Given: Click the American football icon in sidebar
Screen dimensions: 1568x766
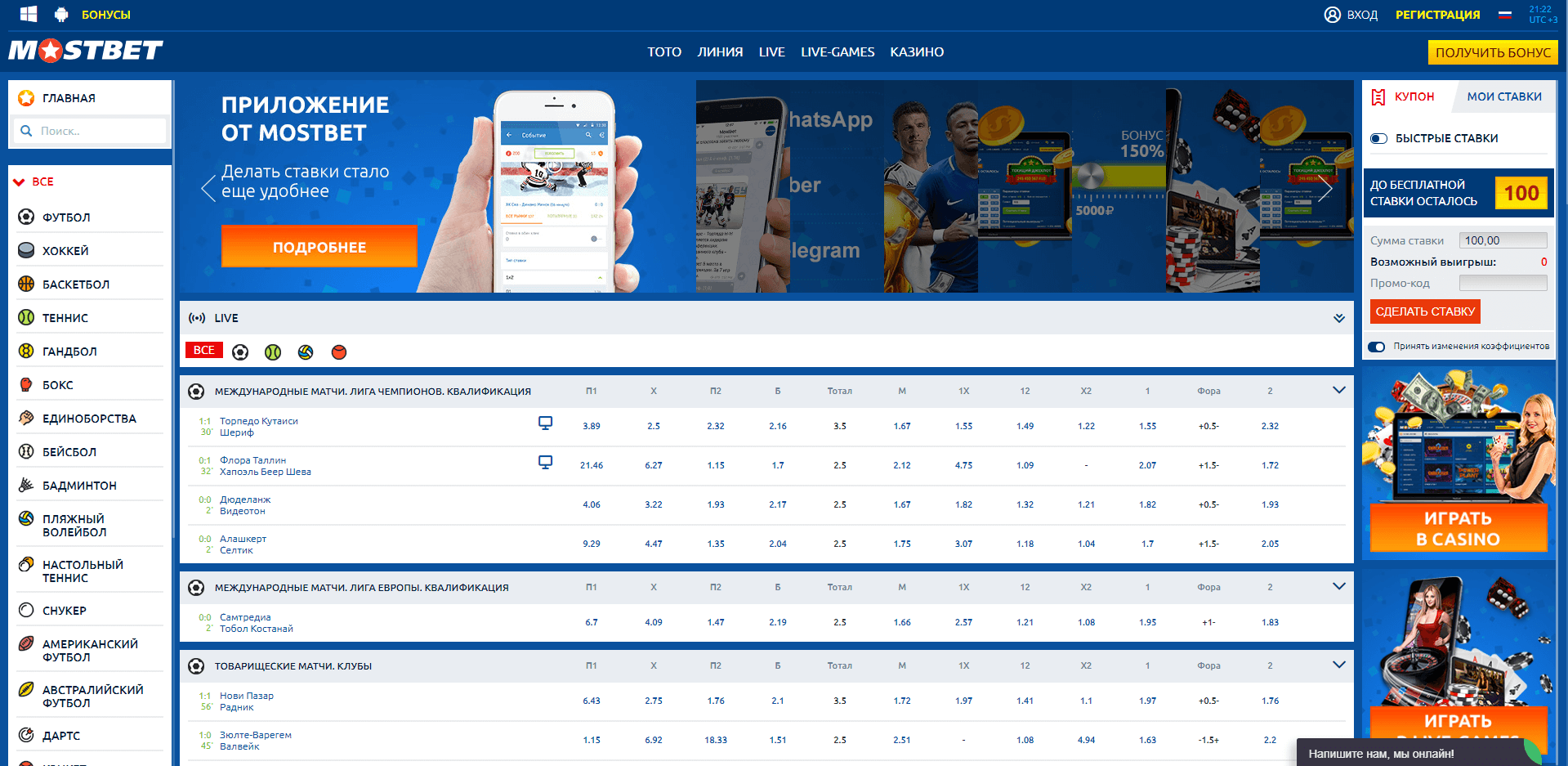Looking at the screenshot, I should (x=26, y=643).
